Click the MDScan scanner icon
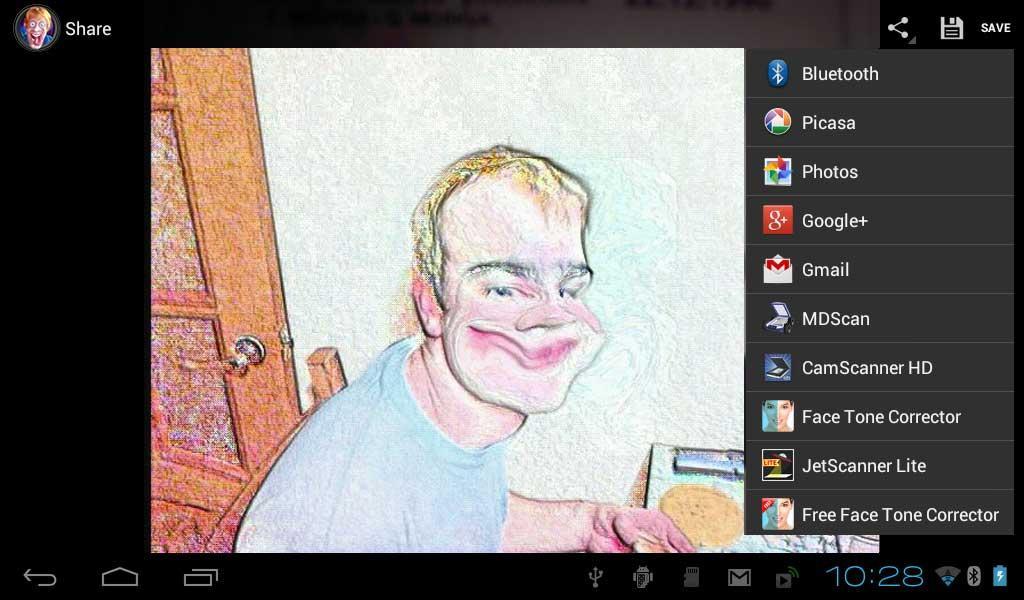Image resolution: width=1024 pixels, height=600 pixels. [x=777, y=318]
